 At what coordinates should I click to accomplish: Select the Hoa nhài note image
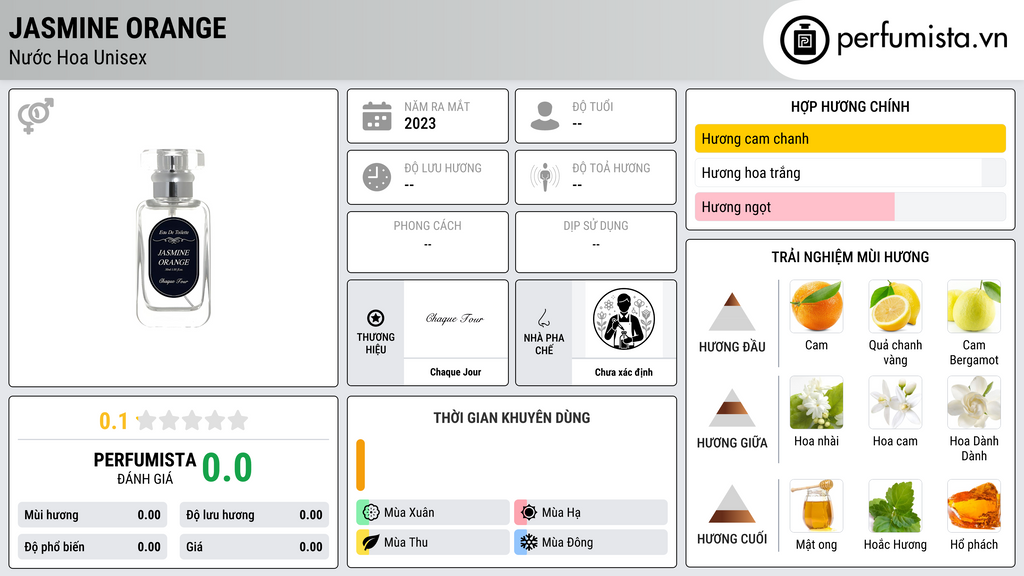[816, 402]
